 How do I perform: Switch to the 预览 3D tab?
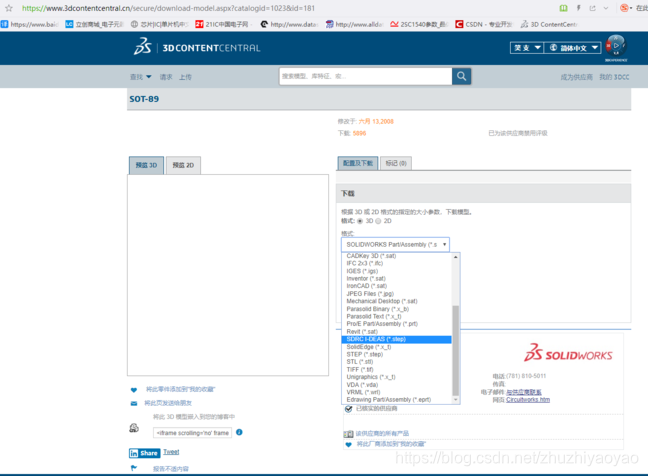[146, 165]
